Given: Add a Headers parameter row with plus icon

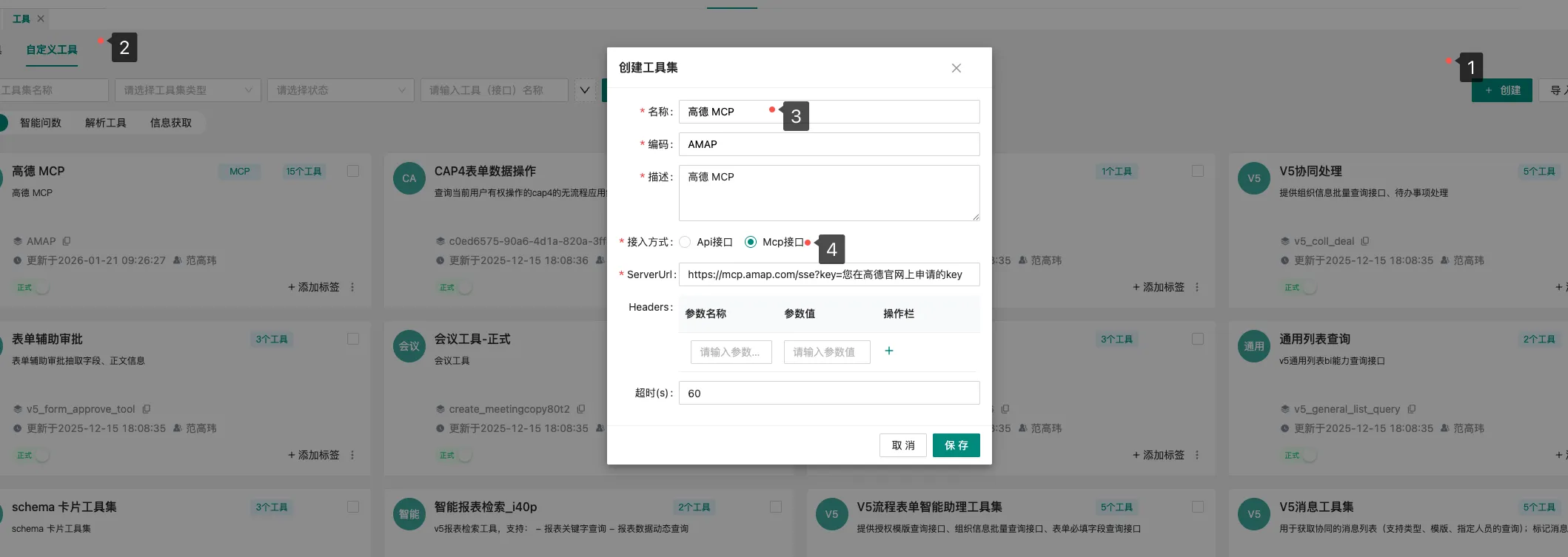Looking at the screenshot, I should click(889, 351).
